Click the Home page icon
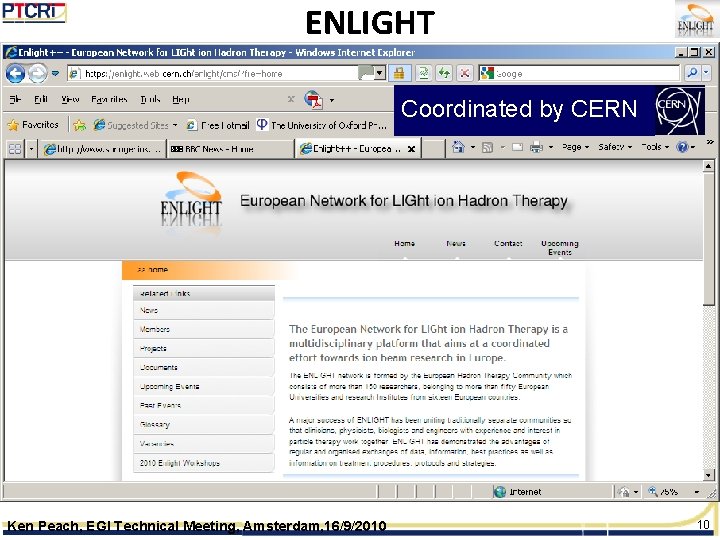Image resolution: width=720 pixels, height=540 pixels. 458,147
